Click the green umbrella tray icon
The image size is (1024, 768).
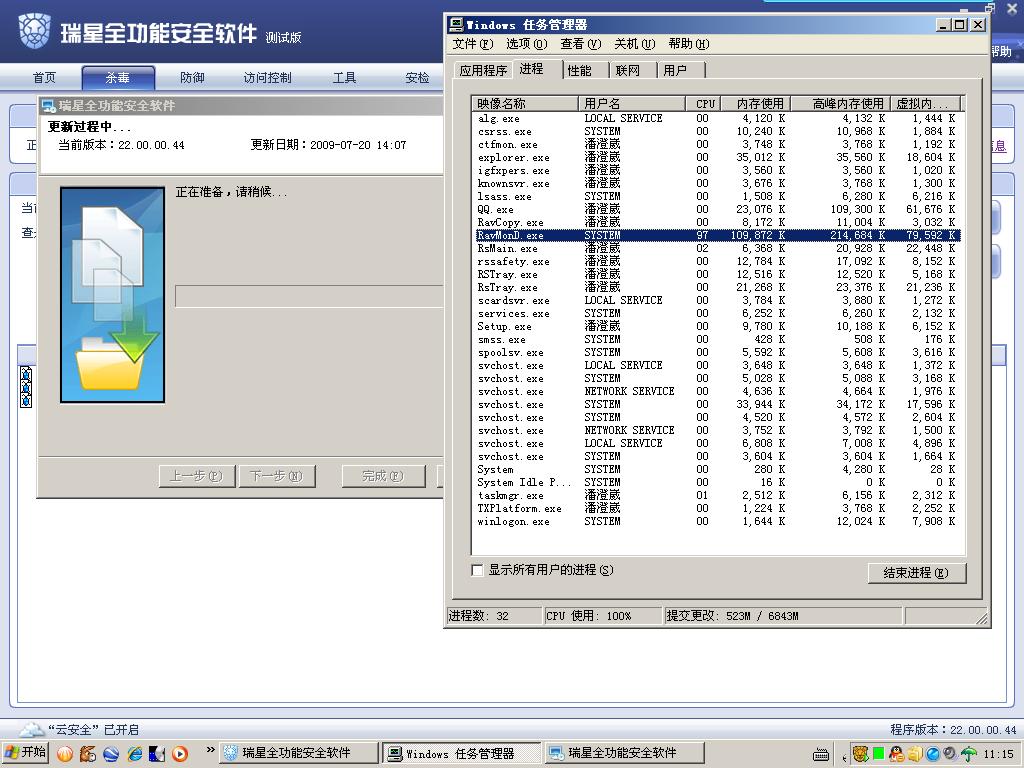tap(968, 754)
